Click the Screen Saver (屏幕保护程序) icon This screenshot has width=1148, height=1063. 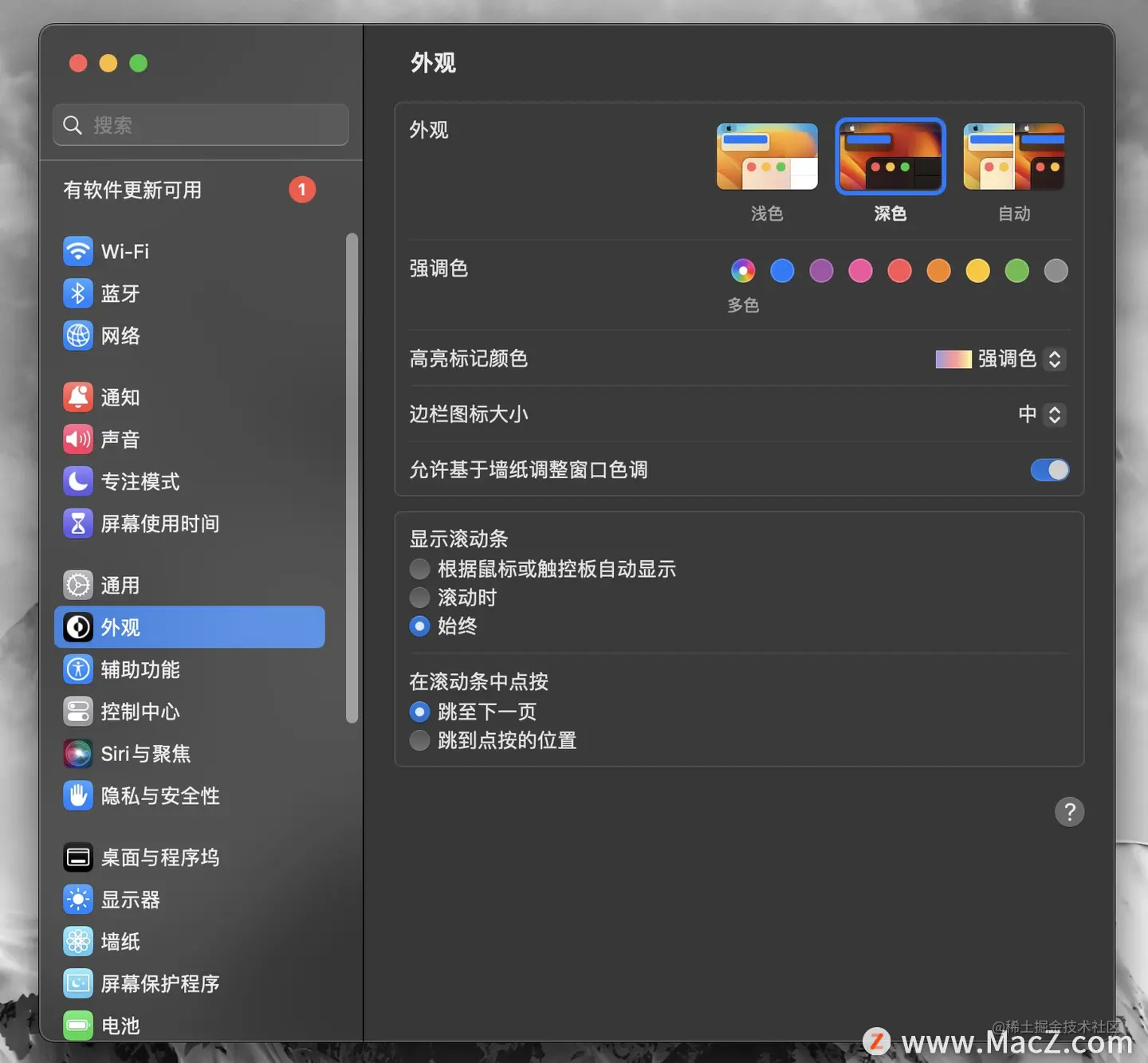(x=78, y=984)
